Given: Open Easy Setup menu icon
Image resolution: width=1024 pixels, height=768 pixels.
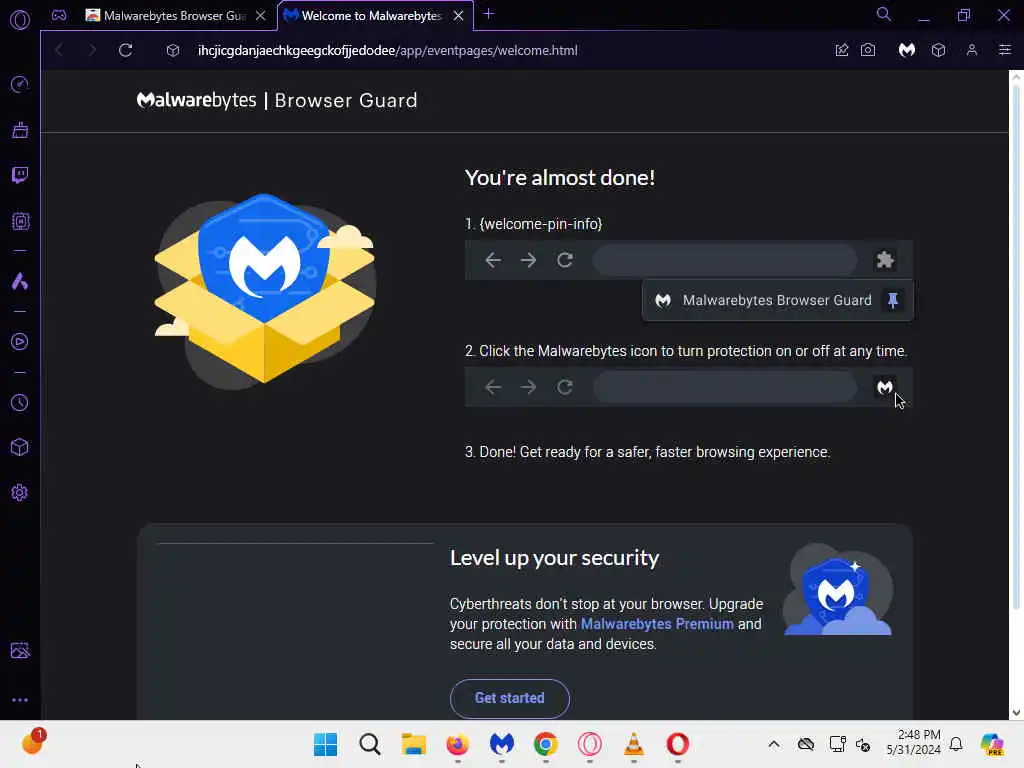Looking at the screenshot, I should coord(1004,50).
